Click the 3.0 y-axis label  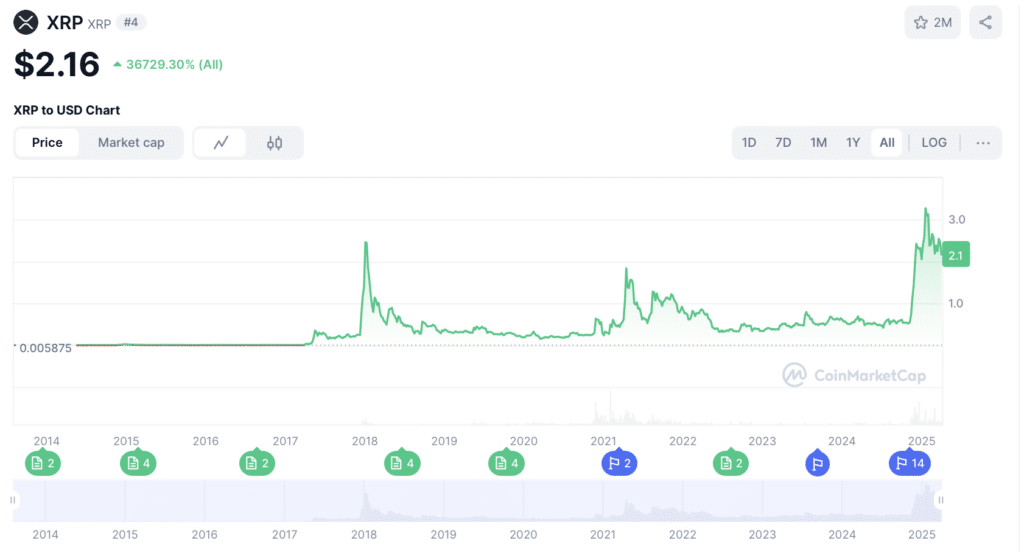click(957, 219)
